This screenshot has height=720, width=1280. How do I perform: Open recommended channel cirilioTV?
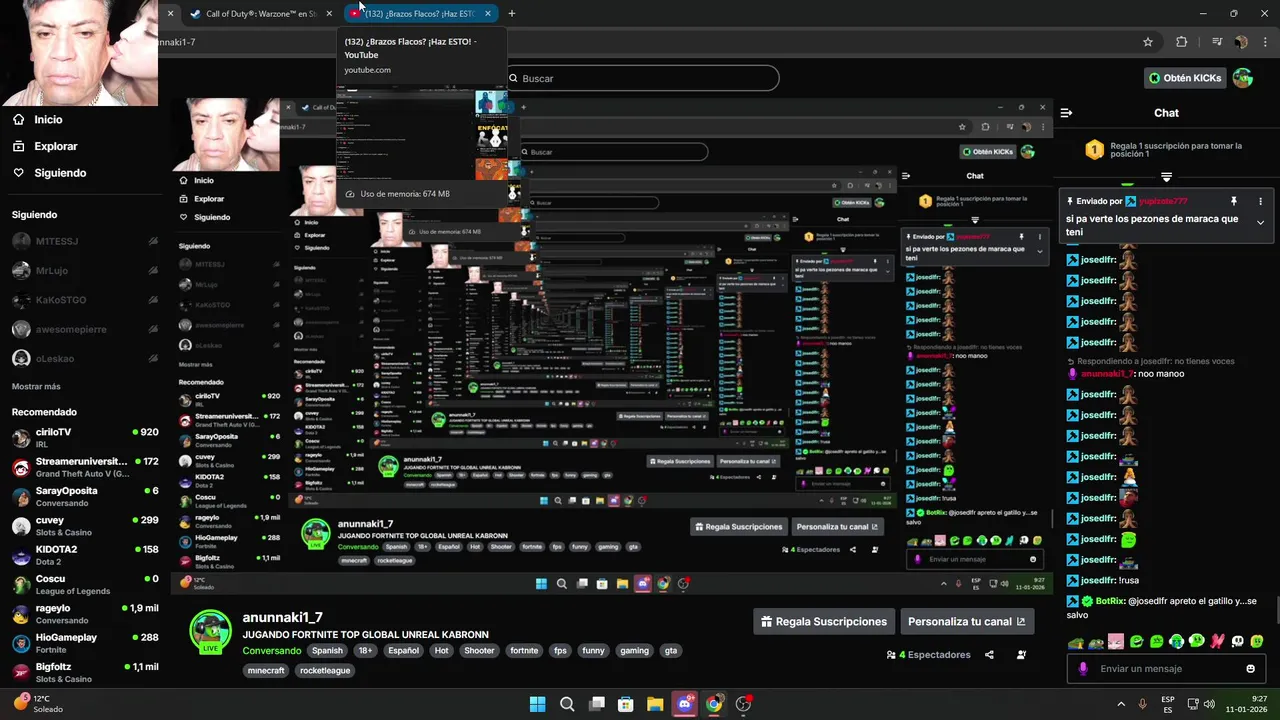tap(85, 438)
